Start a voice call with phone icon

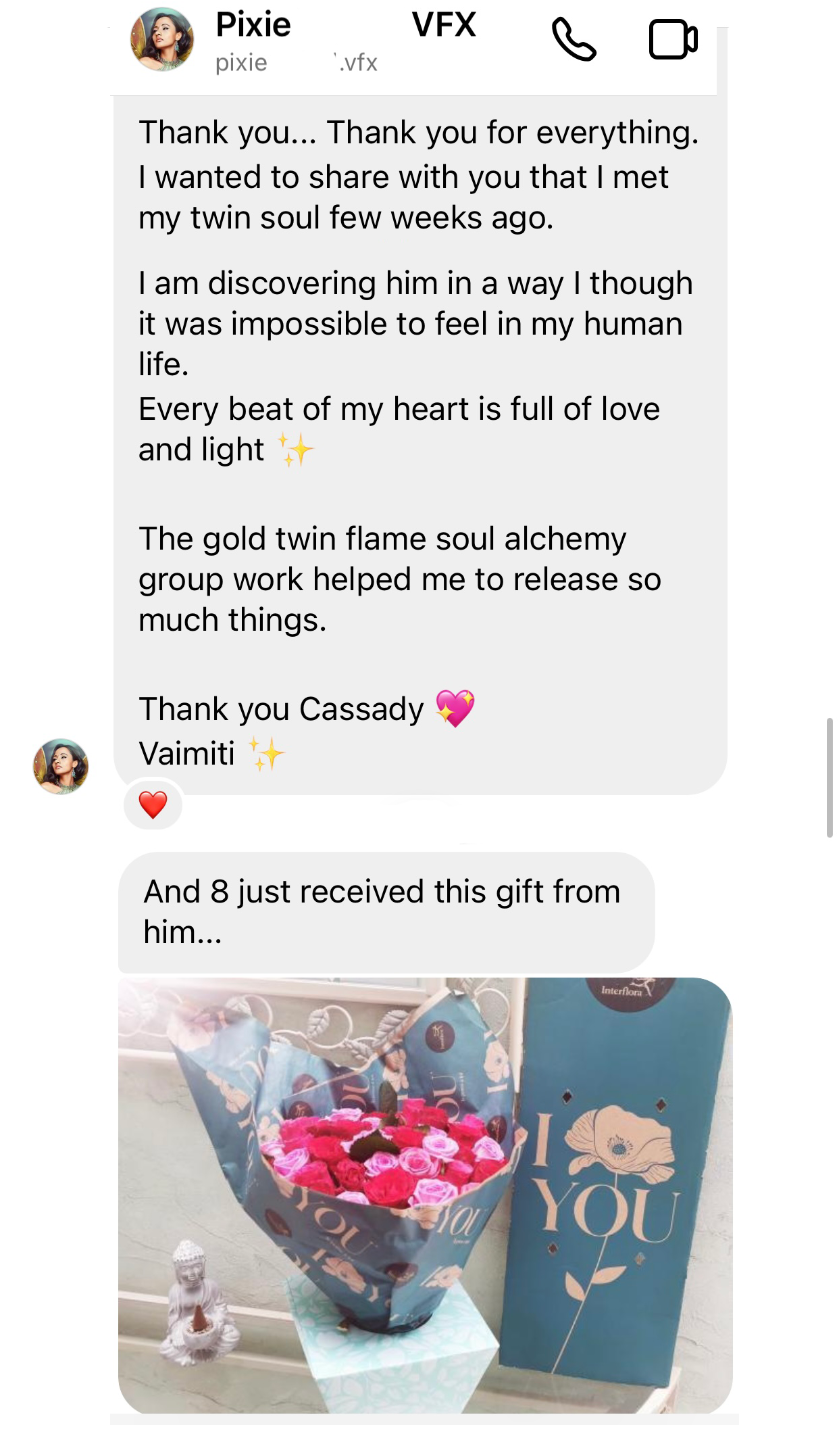pyautogui.click(x=574, y=40)
